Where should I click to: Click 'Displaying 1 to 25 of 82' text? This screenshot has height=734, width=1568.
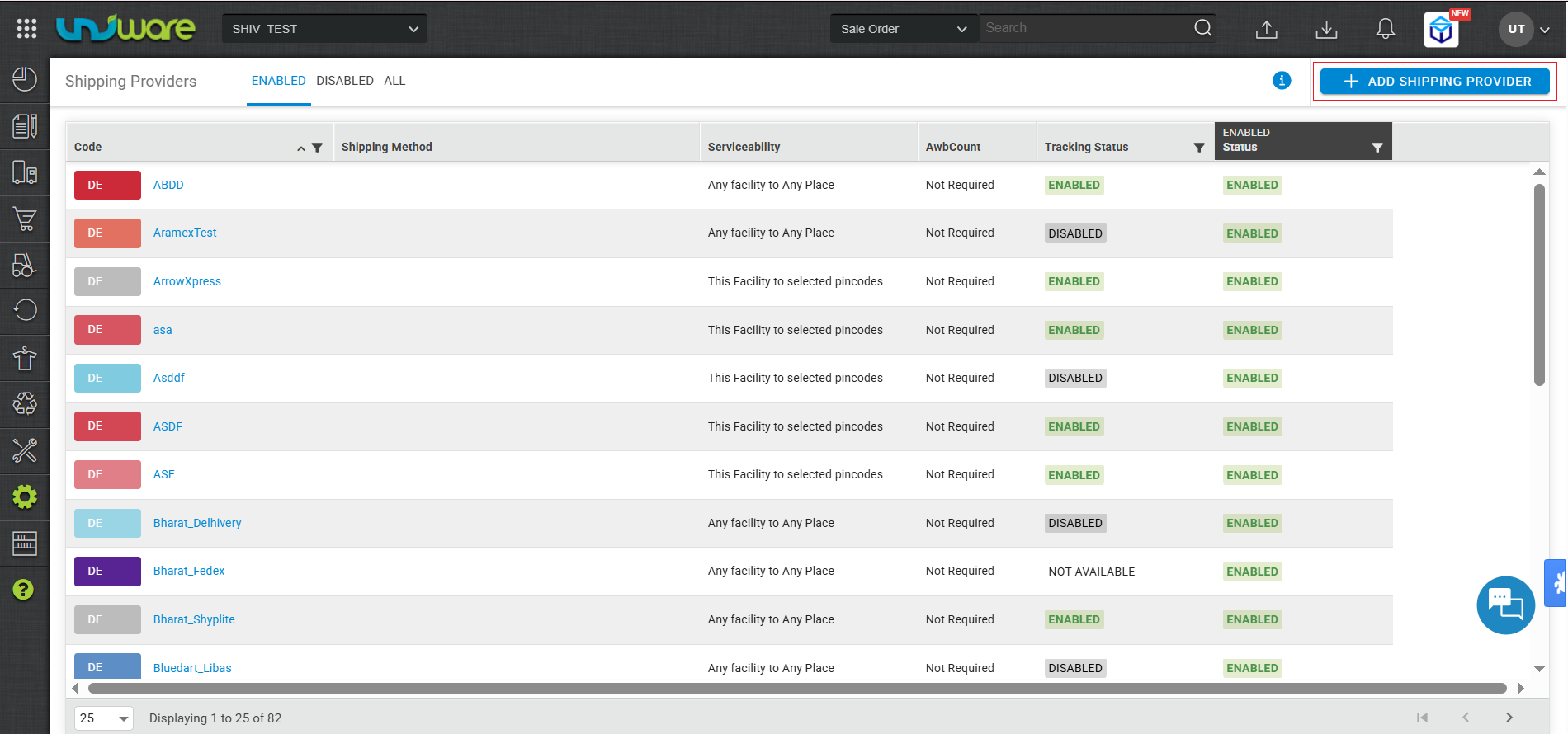pyautogui.click(x=215, y=718)
